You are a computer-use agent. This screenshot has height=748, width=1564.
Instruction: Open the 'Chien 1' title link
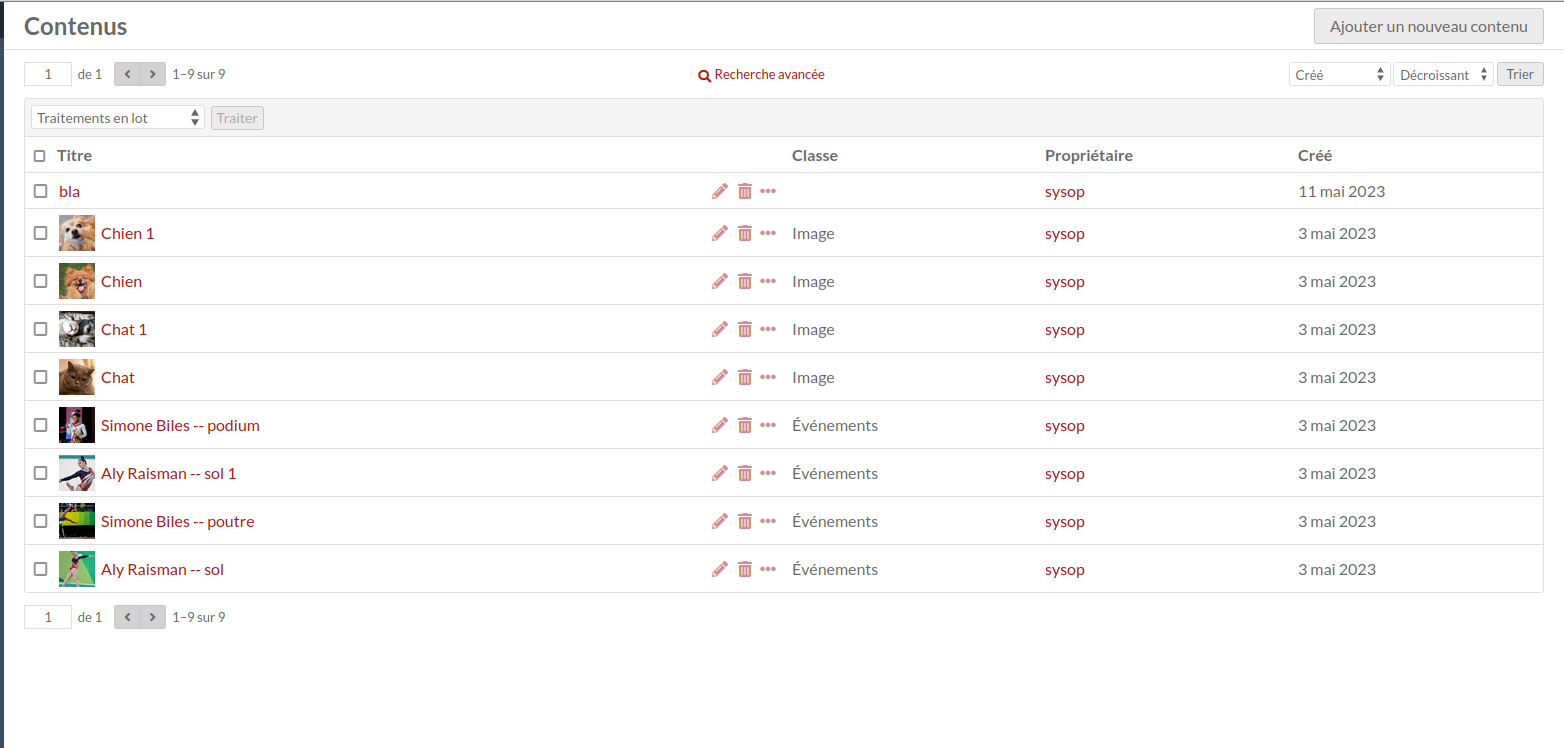[128, 233]
